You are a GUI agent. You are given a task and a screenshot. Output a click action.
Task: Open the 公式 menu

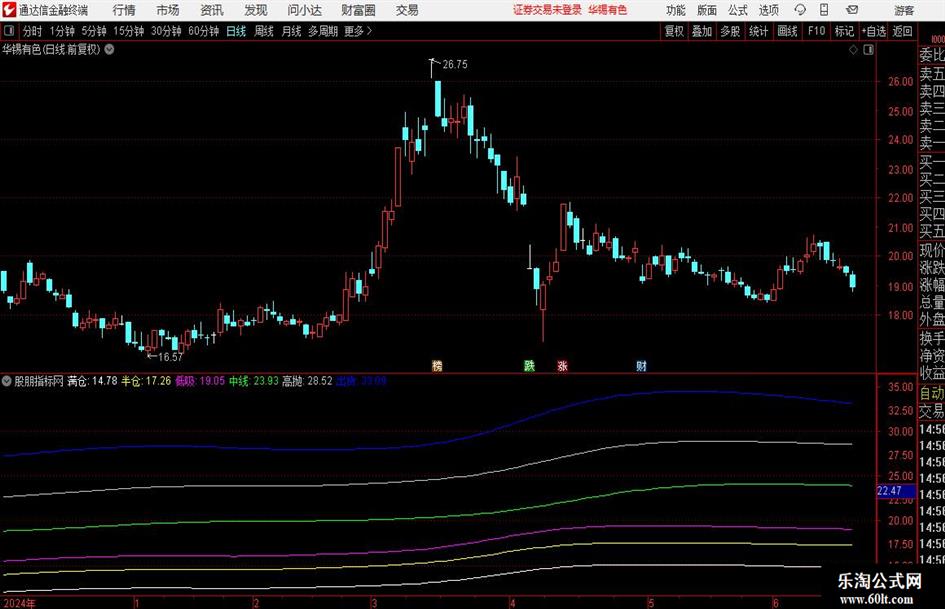coord(737,10)
